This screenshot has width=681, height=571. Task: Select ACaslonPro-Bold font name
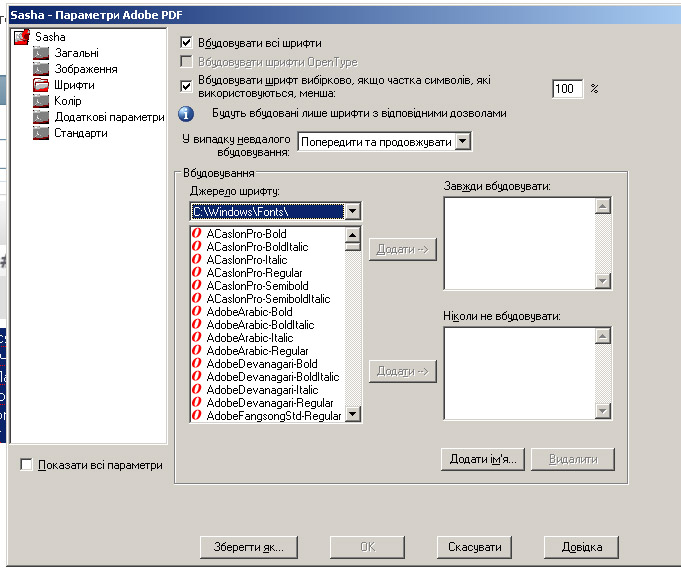click(x=246, y=234)
